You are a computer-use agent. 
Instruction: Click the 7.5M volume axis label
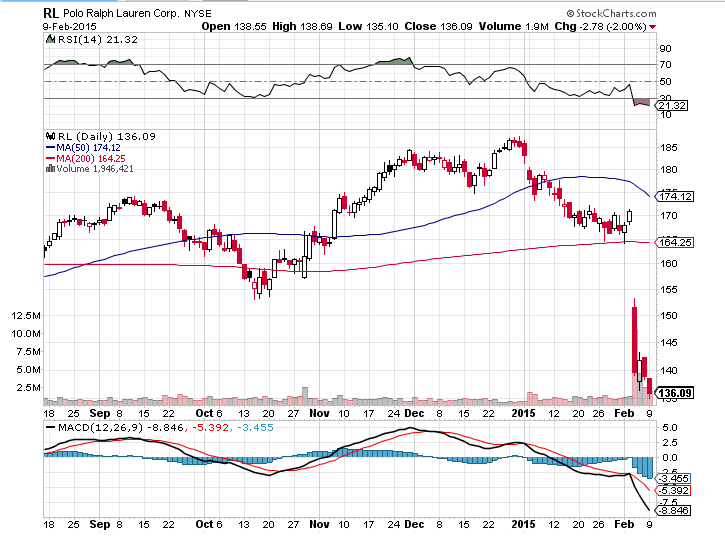28,352
